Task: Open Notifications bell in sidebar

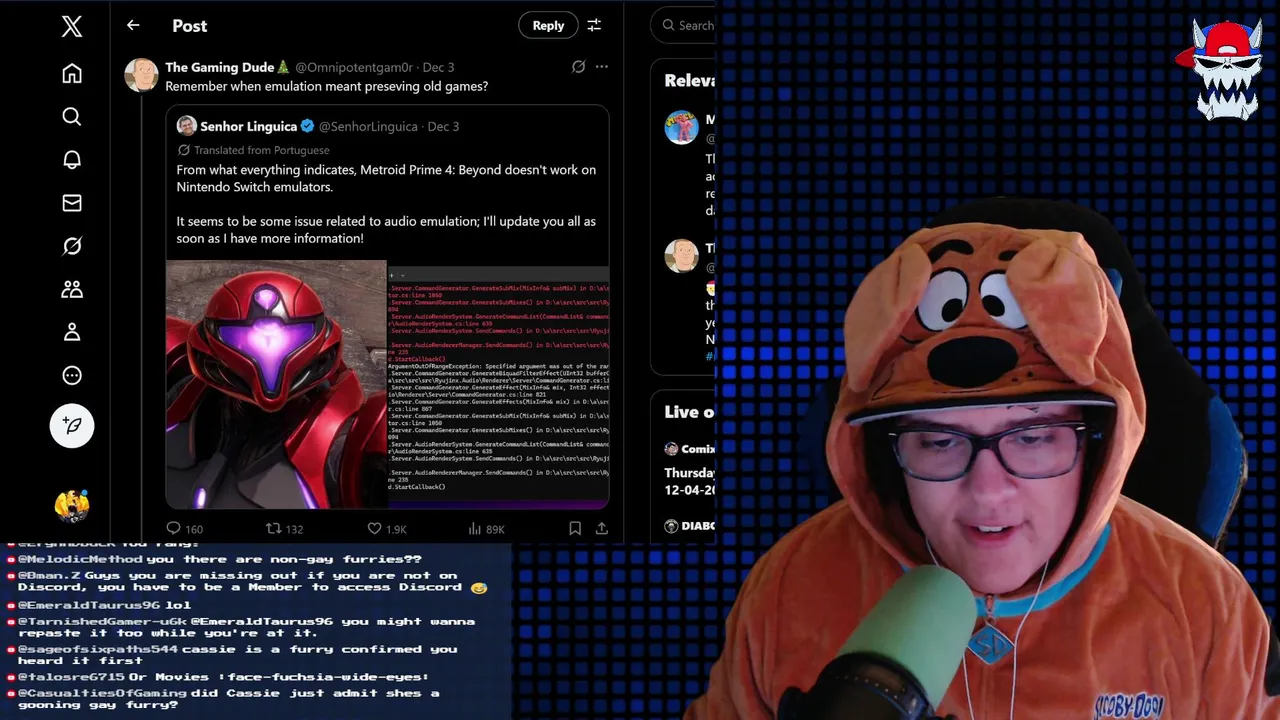Action: point(72,160)
